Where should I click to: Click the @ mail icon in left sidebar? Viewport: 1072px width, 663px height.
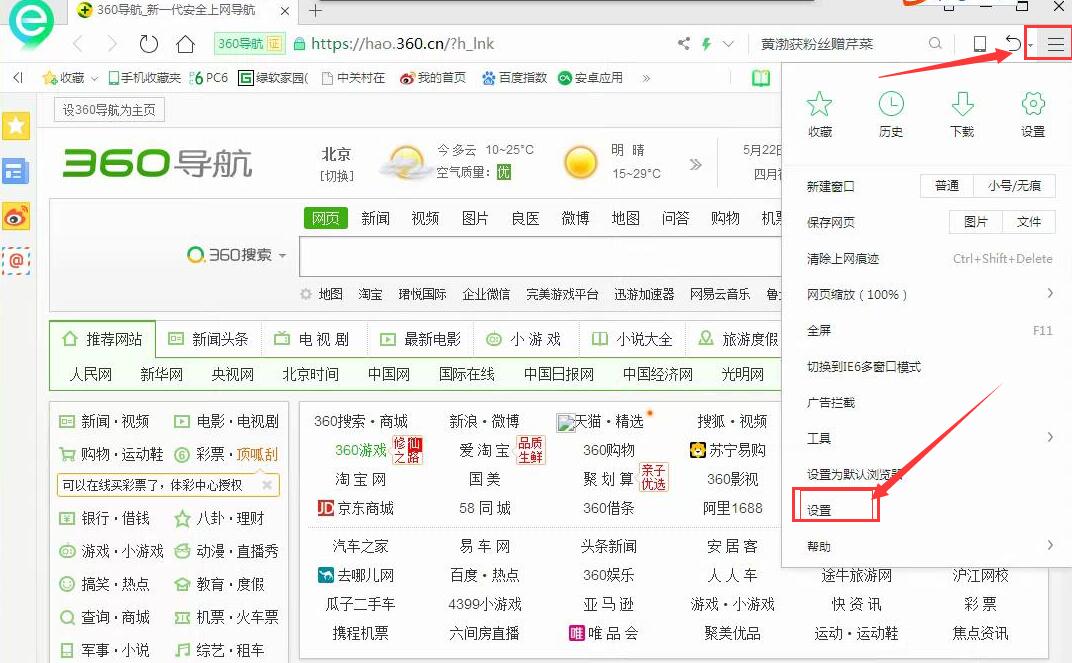coord(15,261)
